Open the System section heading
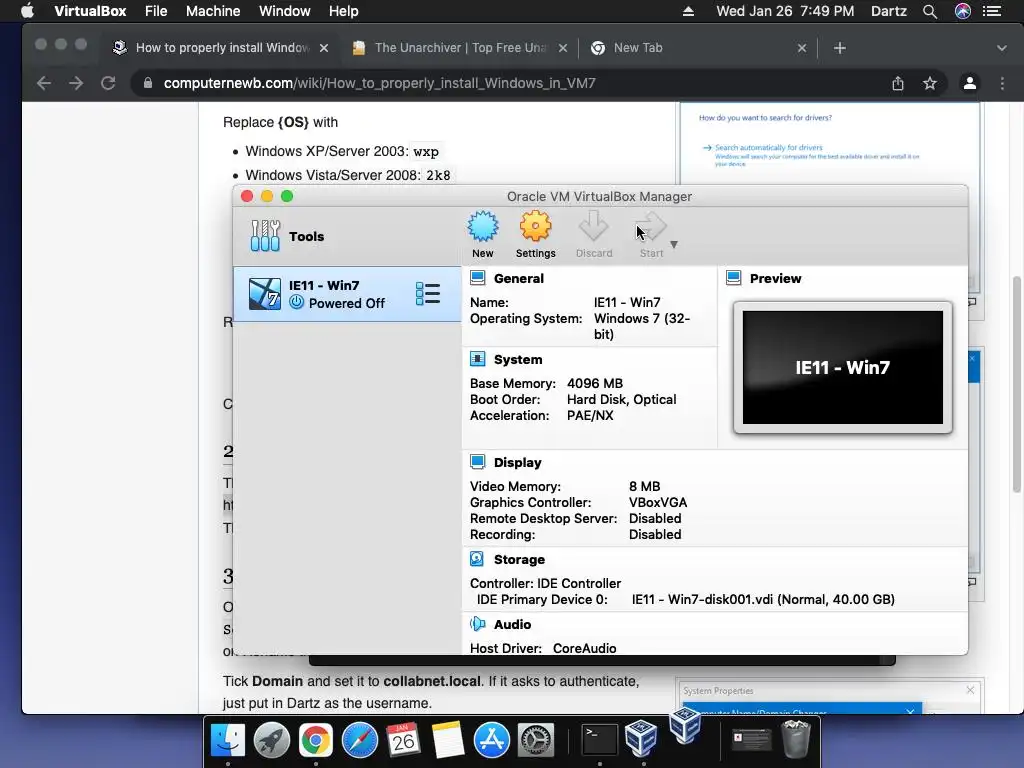1024x768 pixels. coord(518,359)
